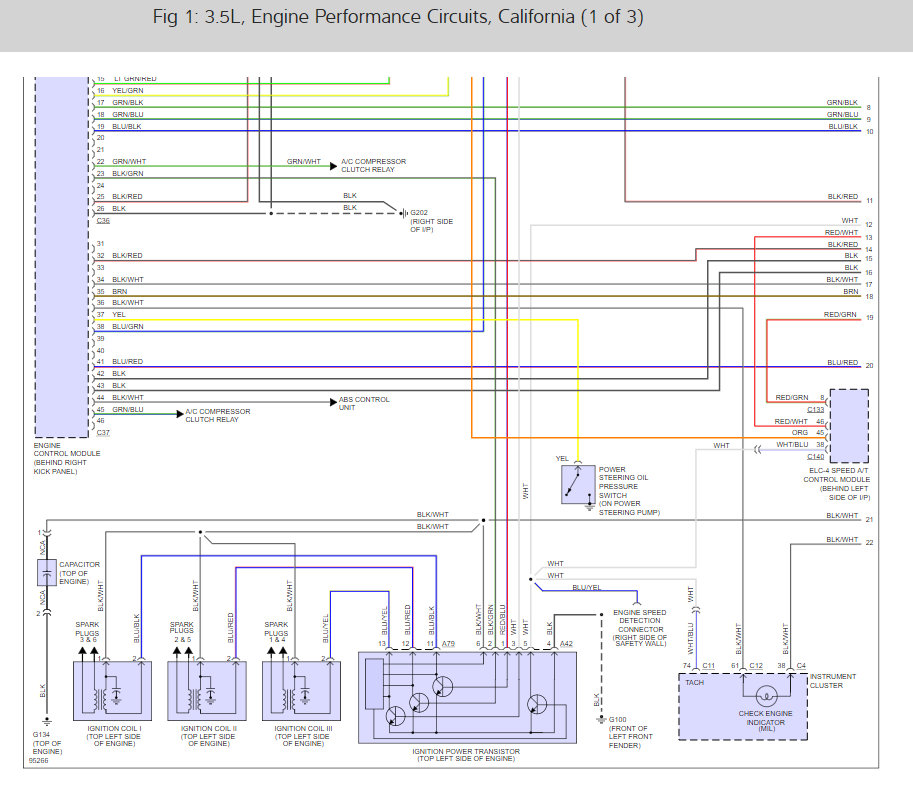
Task: Click the CHECK ENGINE INDICATOR (MIL) label
Action: pyautogui.click(x=766, y=721)
